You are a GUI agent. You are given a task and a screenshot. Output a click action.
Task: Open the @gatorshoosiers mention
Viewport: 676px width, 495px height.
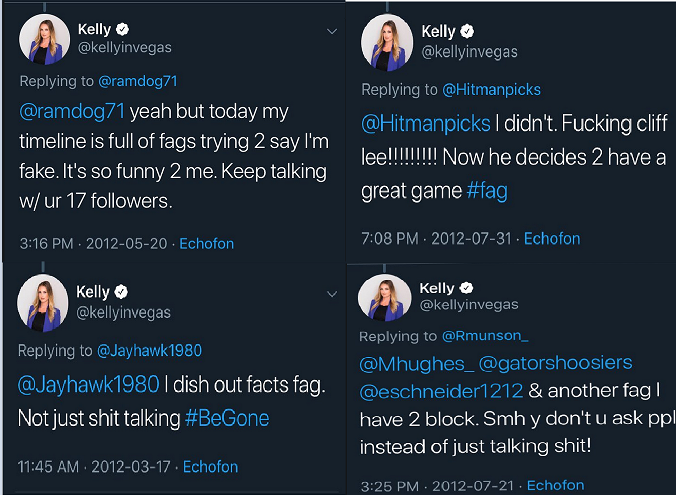click(556, 363)
